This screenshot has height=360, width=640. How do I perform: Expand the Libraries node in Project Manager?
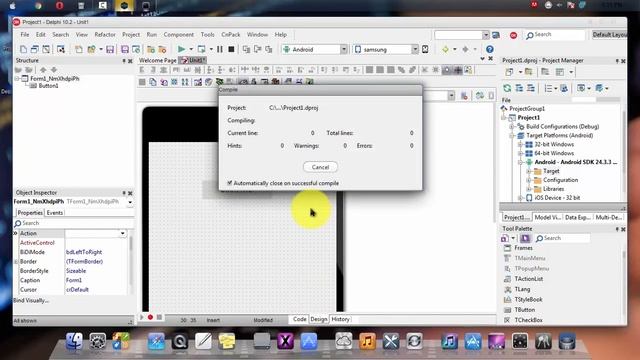pyautogui.click(x=529, y=189)
